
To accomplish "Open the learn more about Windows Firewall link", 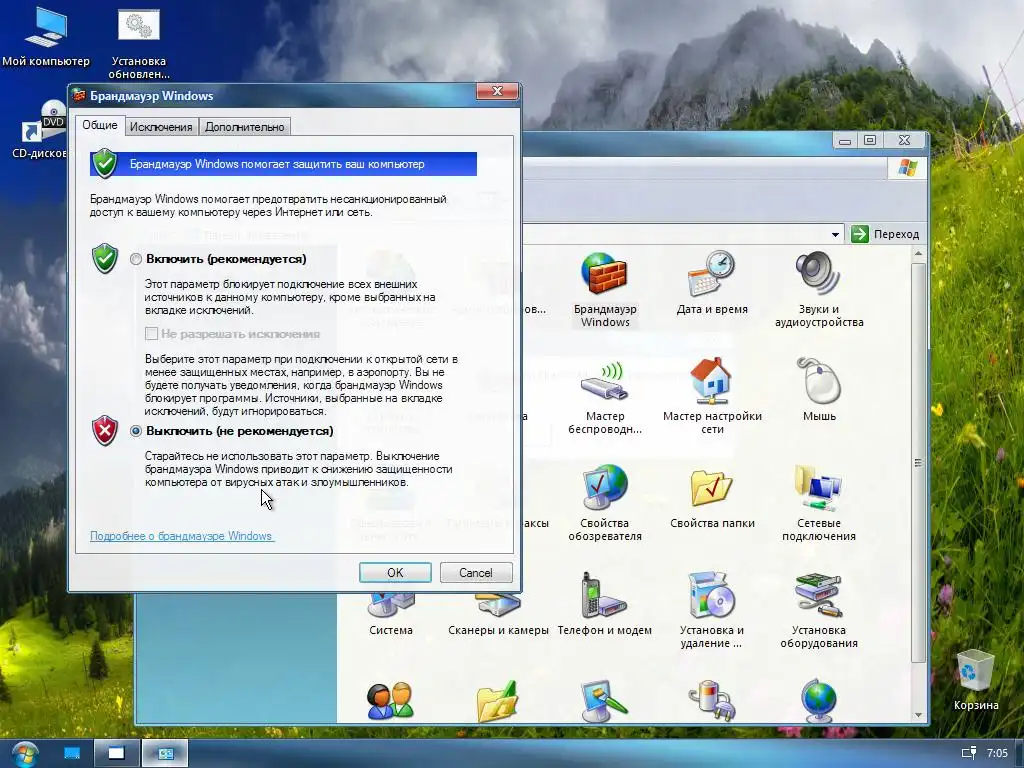I will (x=182, y=536).
